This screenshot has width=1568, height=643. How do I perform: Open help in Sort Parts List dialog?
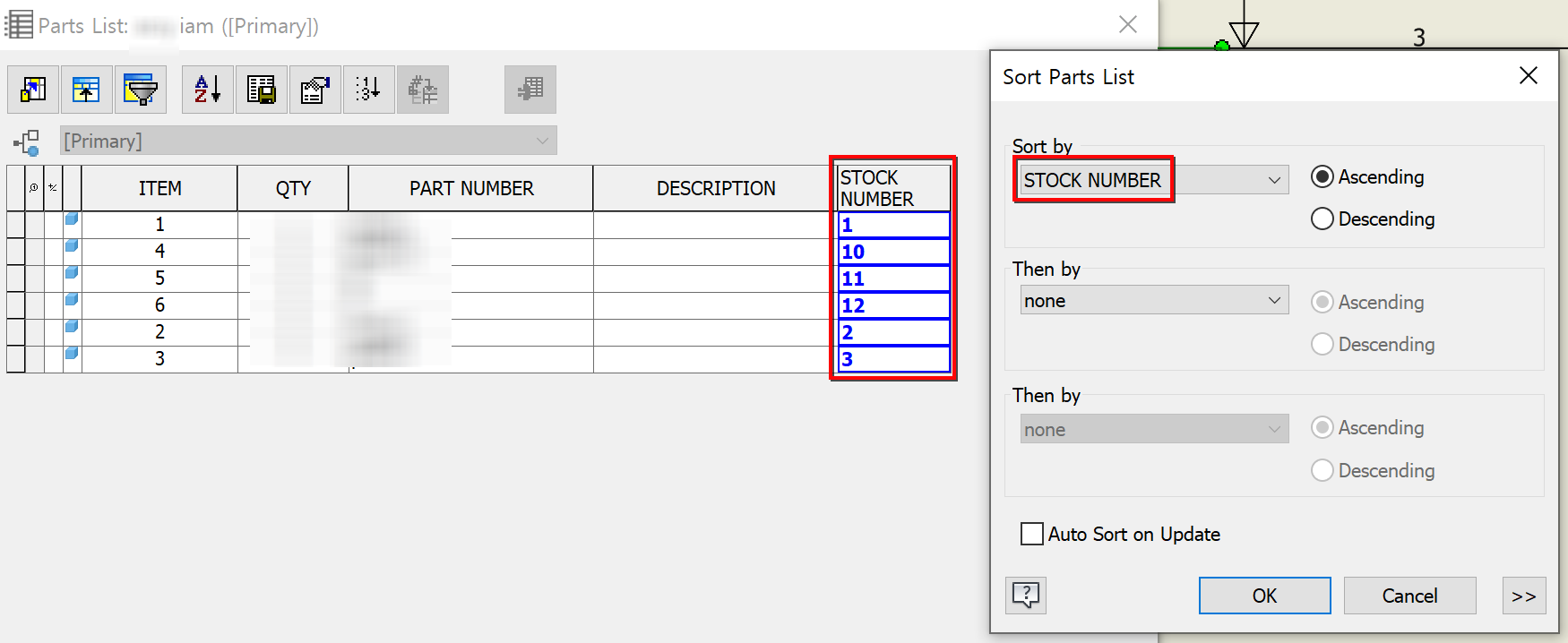[1026, 596]
